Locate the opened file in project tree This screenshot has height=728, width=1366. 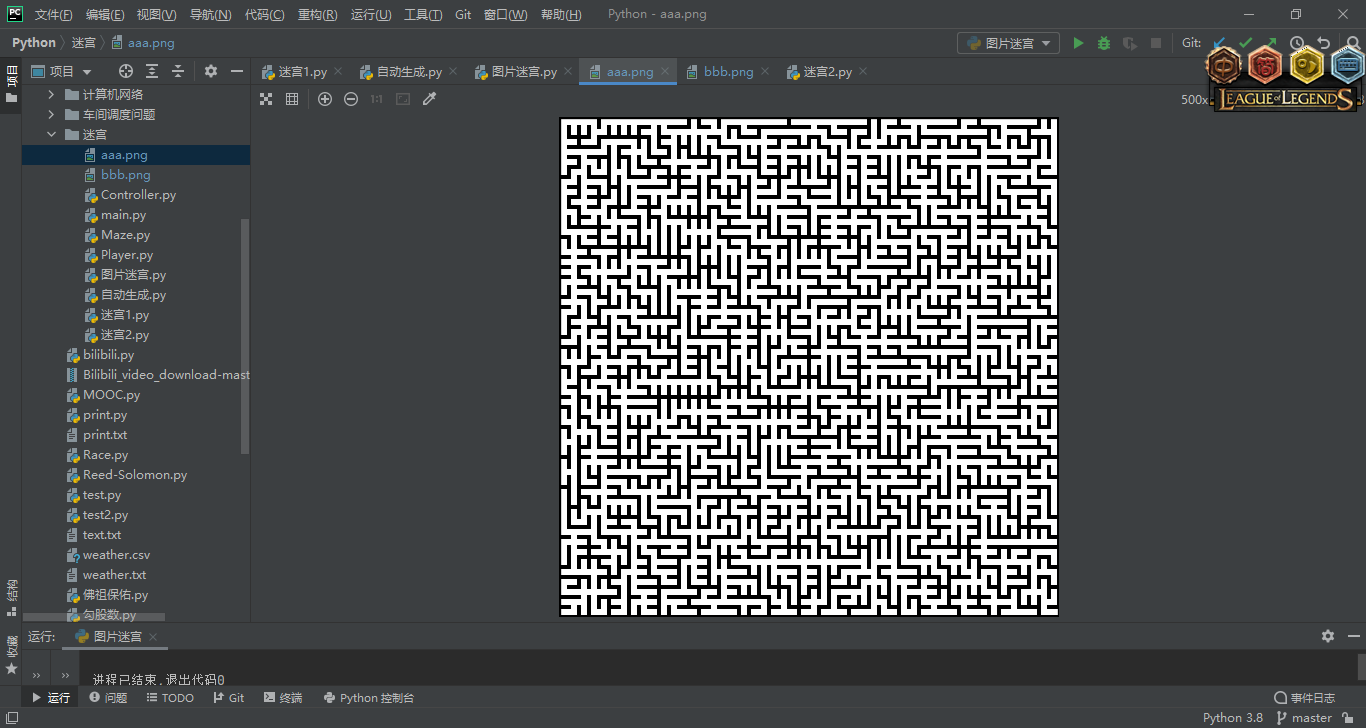pos(126,71)
